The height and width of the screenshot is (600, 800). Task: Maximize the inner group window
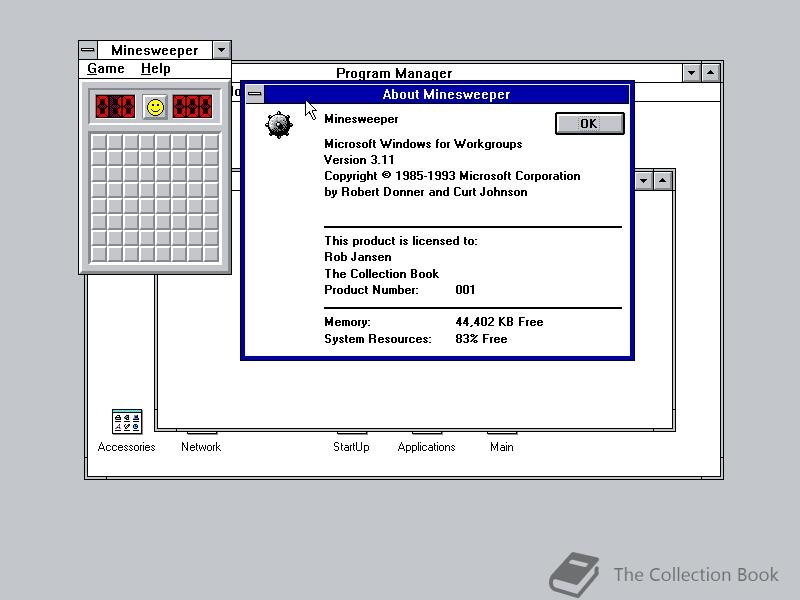pos(662,181)
